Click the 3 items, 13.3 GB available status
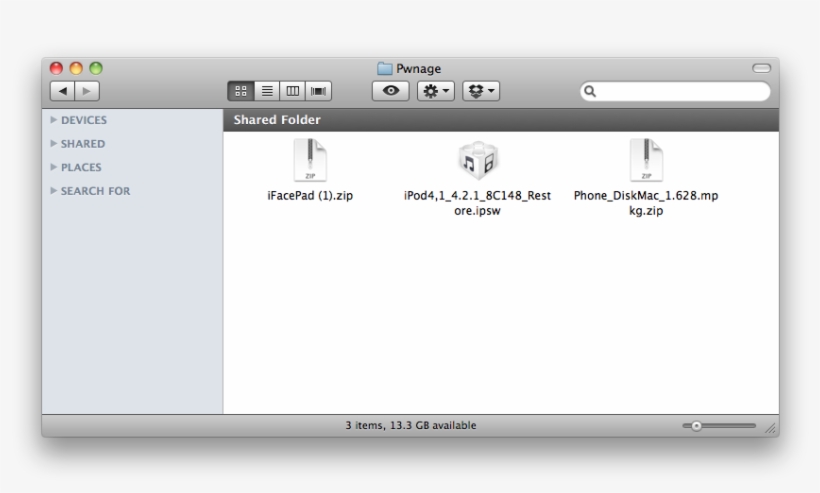820x493 pixels. [411, 426]
